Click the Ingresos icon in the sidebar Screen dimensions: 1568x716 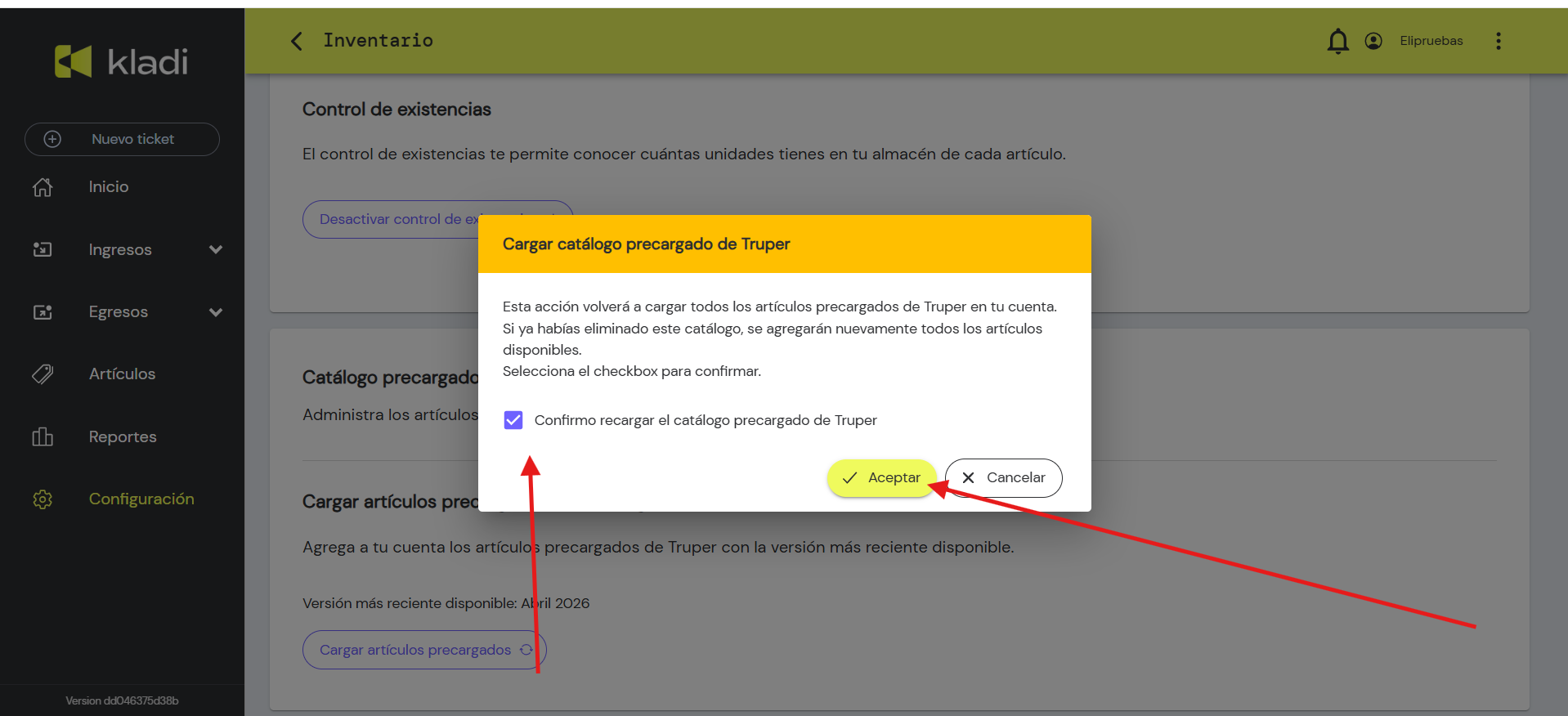(x=43, y=249)
